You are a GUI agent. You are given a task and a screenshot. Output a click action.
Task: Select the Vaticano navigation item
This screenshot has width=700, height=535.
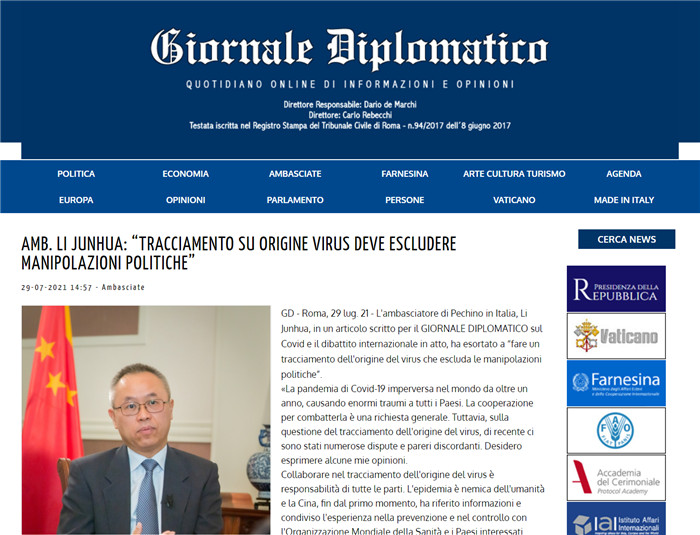click(x=514, y=200)
